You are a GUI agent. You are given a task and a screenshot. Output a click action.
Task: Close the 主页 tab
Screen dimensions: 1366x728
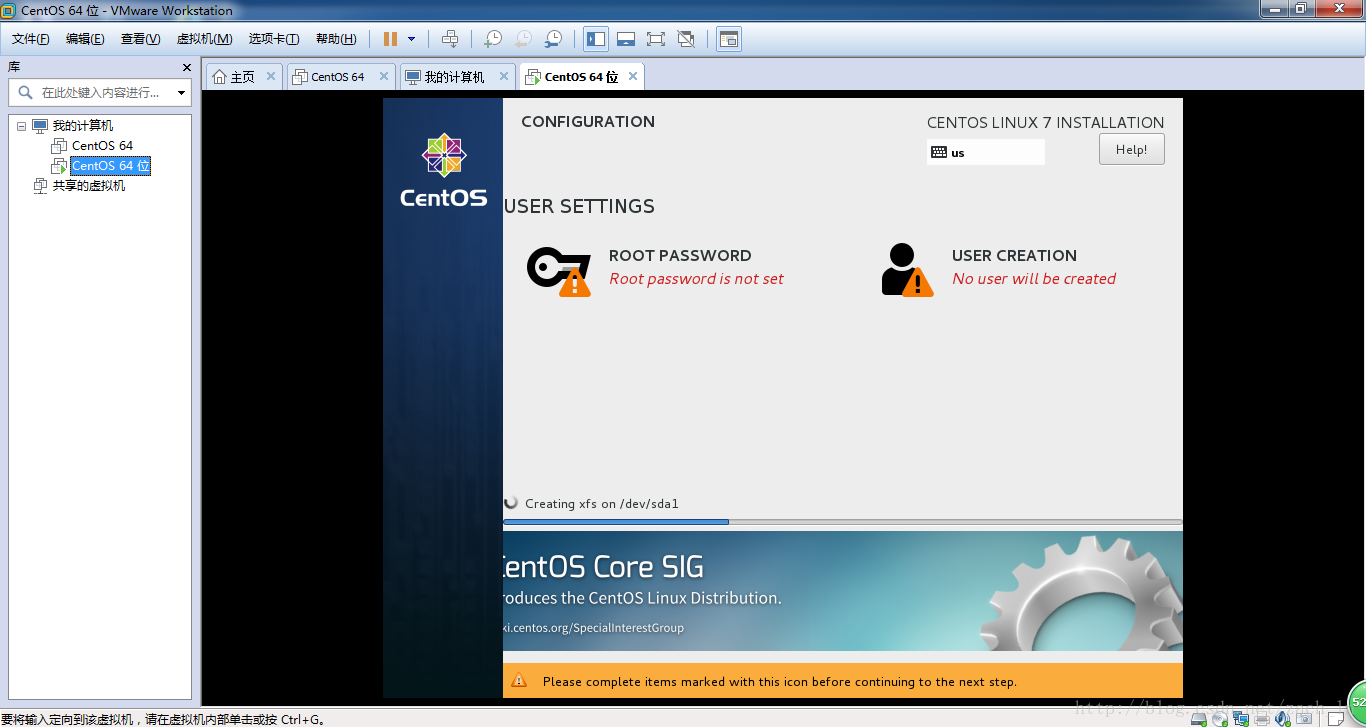(x=270, y=76)
